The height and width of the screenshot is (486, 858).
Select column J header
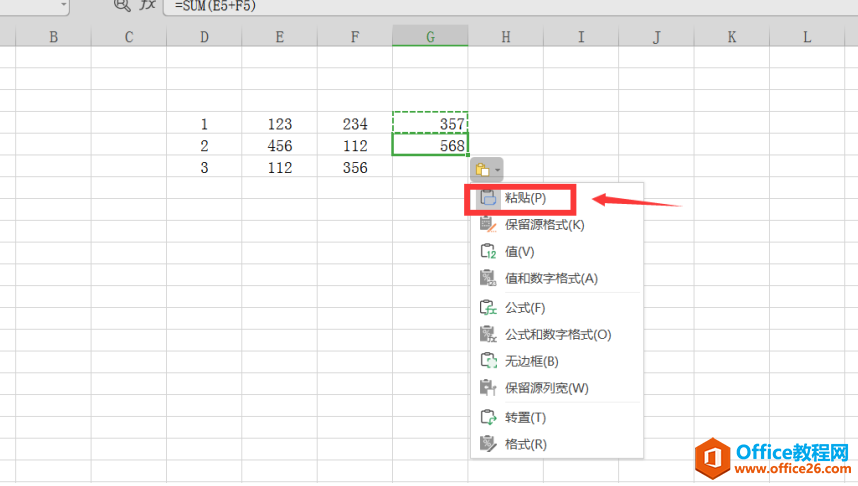tap(657, 37)
